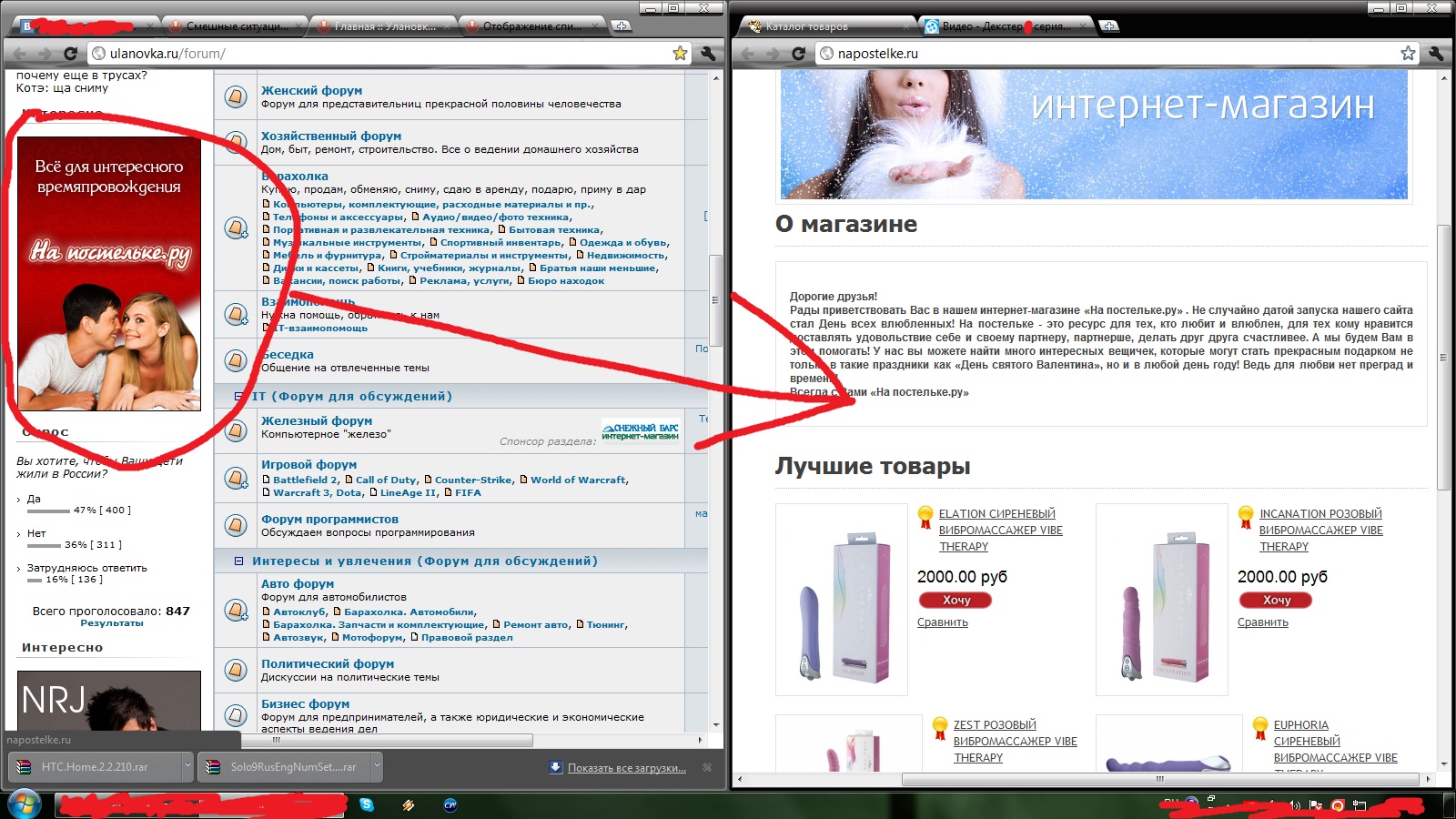Open the Хозяйственный форум link
1456x819 pixels.
(331, 136)
